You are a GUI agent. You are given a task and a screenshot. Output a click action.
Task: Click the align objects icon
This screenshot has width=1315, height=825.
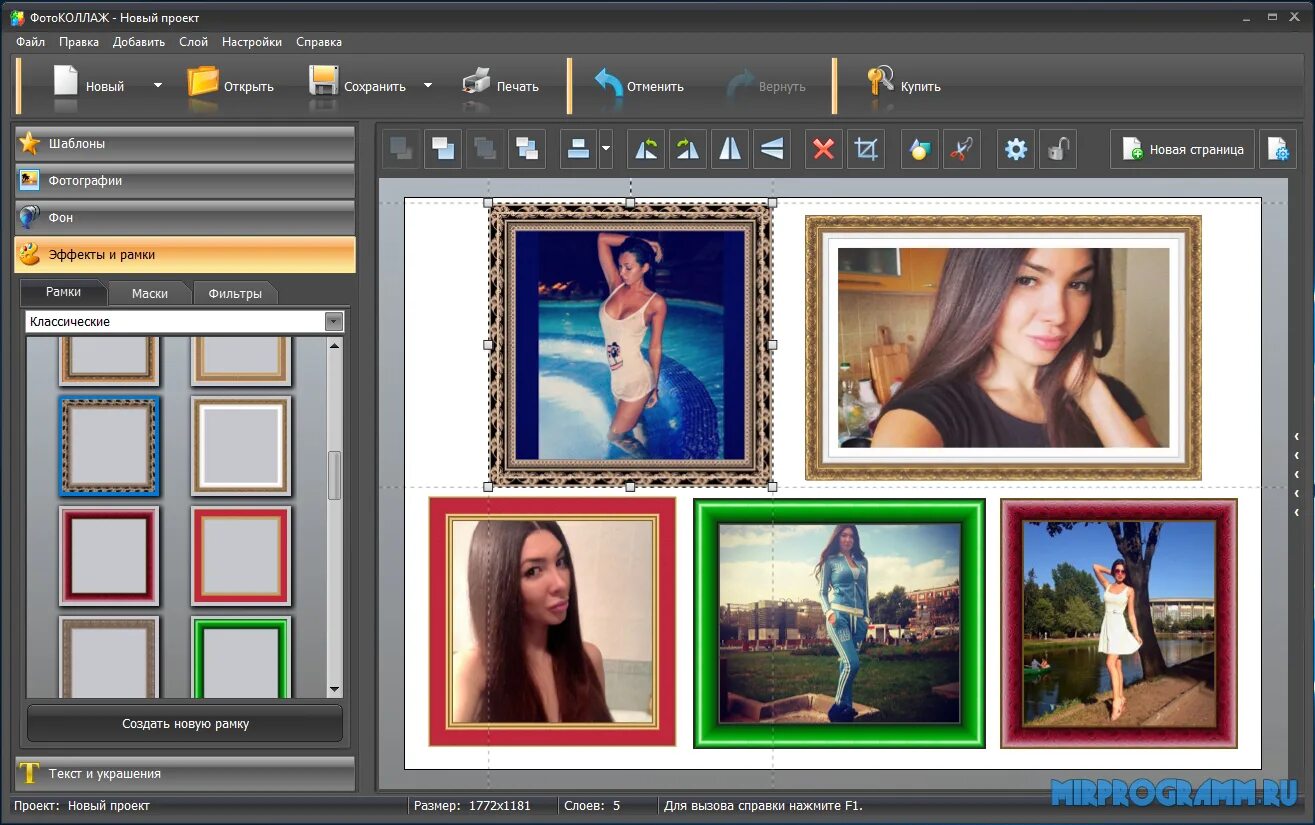tap(578, 150)
